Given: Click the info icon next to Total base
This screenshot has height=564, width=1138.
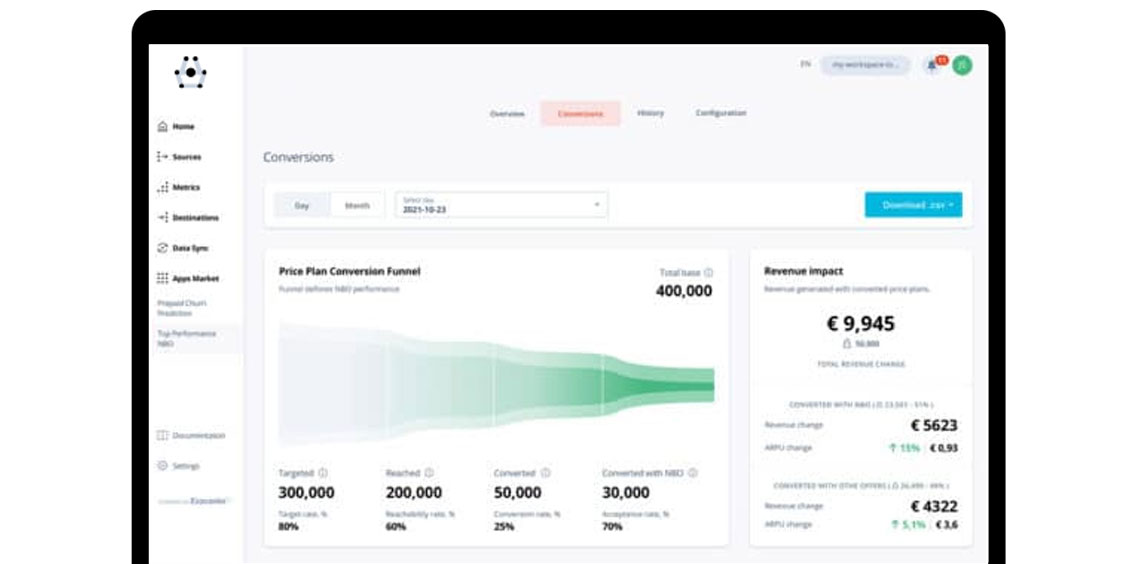Looking at the screenshot, I should tap(708, 273).
